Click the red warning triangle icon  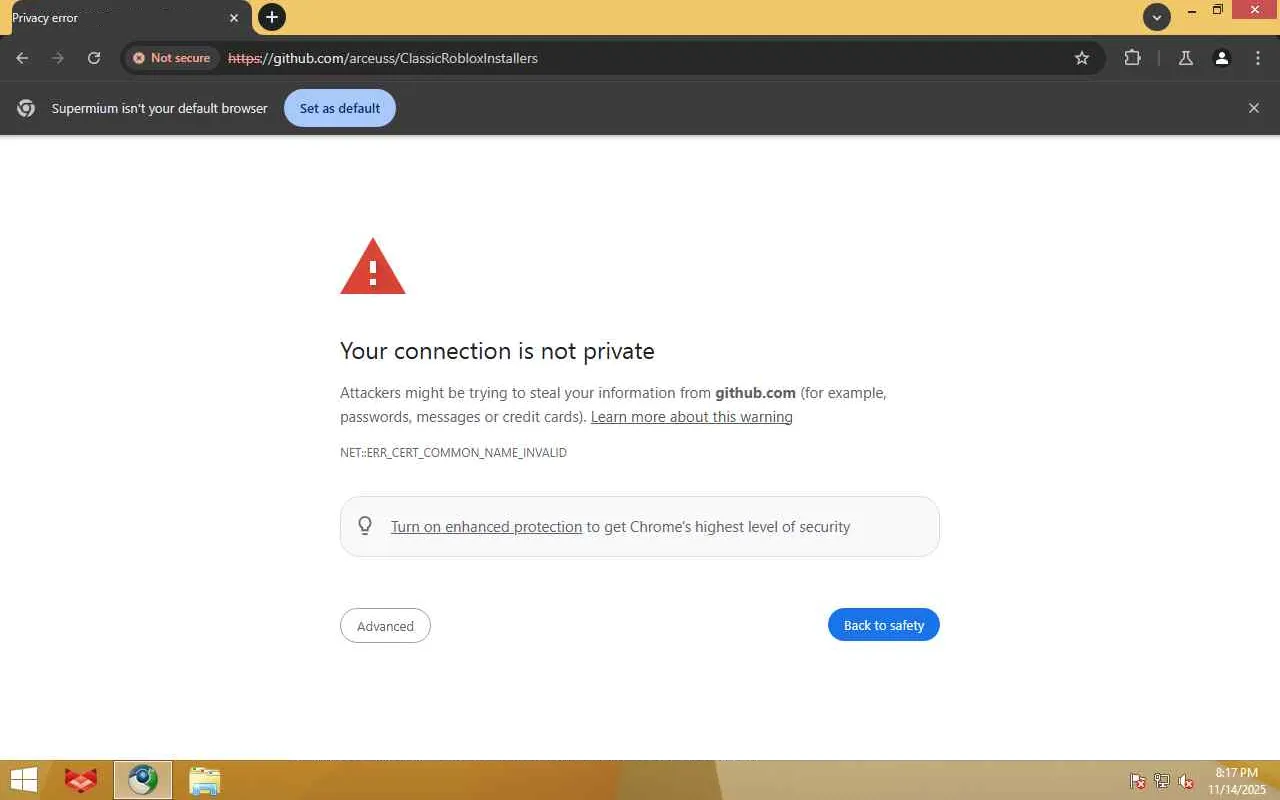coord(373,267)
